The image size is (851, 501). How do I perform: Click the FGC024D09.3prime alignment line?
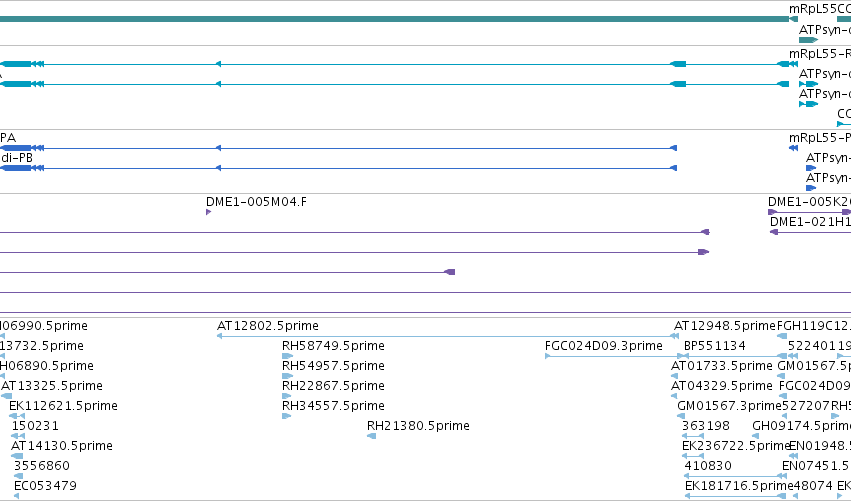point(613,356)
